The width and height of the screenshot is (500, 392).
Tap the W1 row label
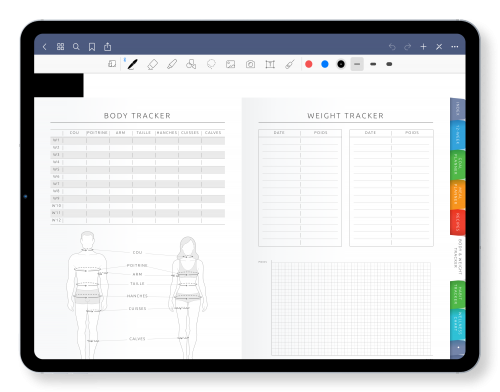coord(56,140)
